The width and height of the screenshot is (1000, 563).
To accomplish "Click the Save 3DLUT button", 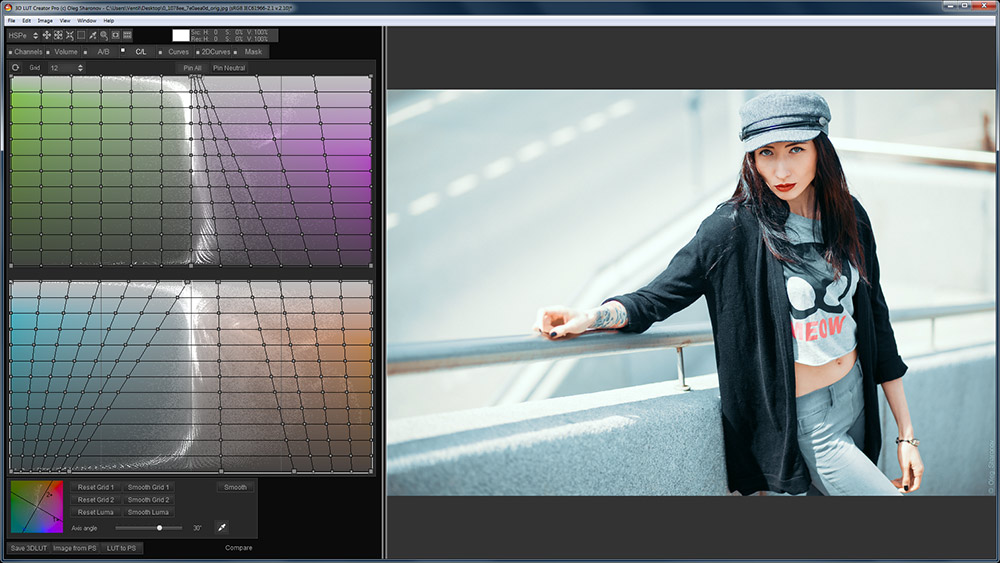I will [x=28, y=548].
